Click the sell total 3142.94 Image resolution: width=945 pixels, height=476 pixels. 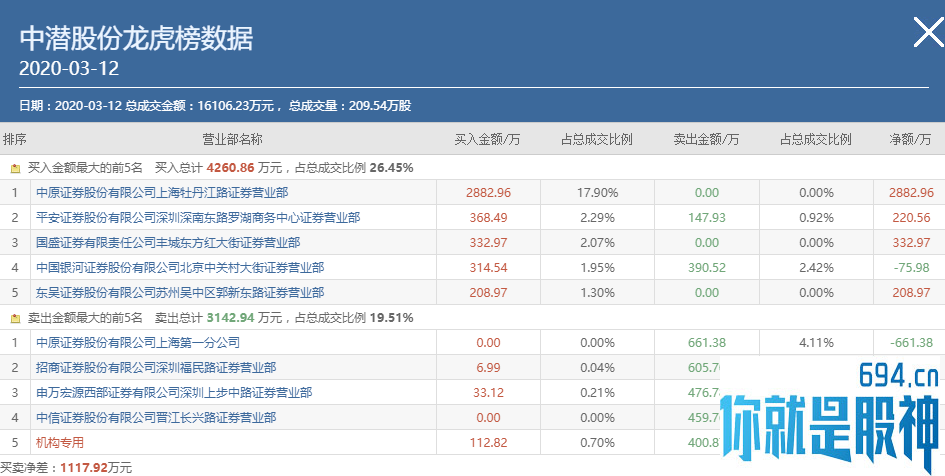[231, 318]
